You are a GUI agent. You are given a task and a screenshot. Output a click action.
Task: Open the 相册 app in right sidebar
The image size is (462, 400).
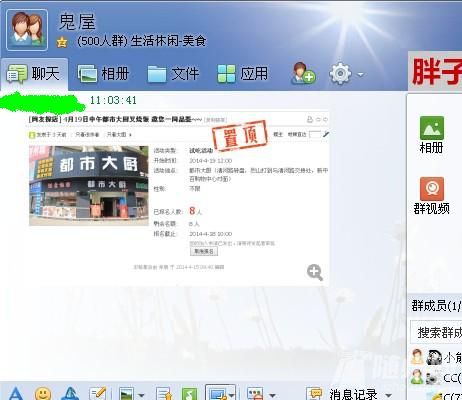point(432,135)
